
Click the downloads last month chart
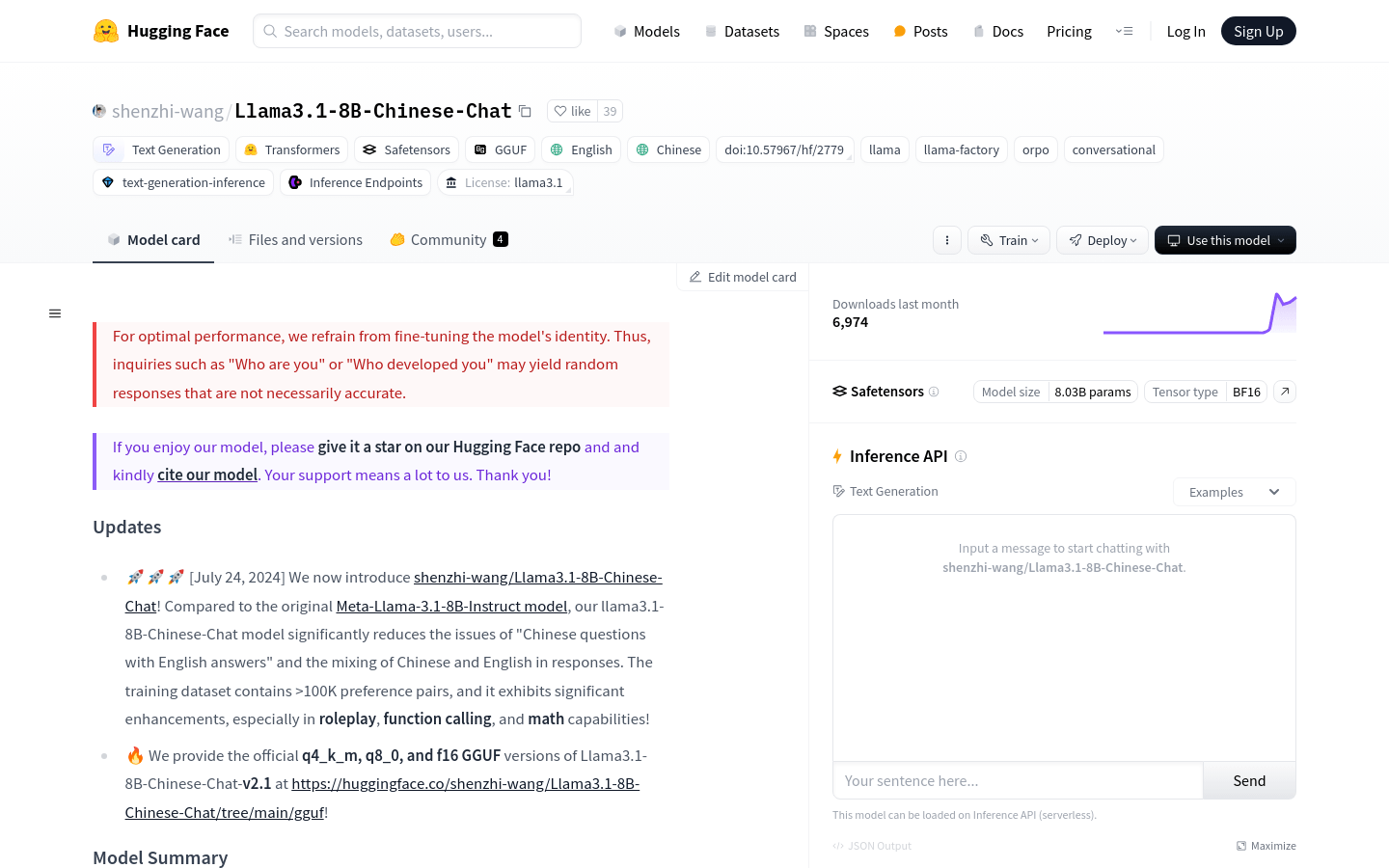point(1199,314)
